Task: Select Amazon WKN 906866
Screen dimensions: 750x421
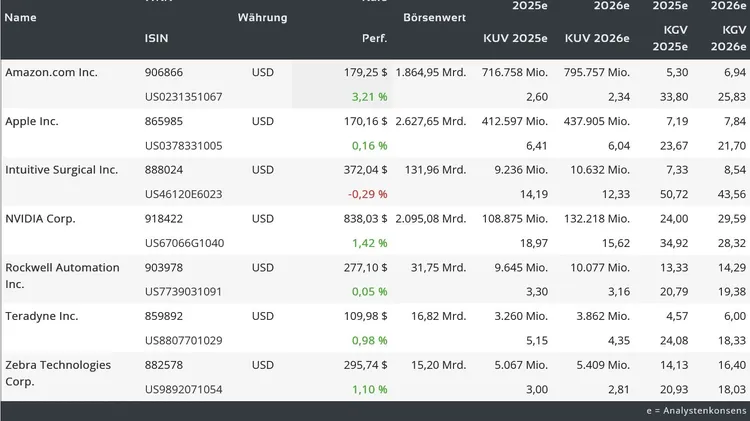Action: [x=164, y=72]
